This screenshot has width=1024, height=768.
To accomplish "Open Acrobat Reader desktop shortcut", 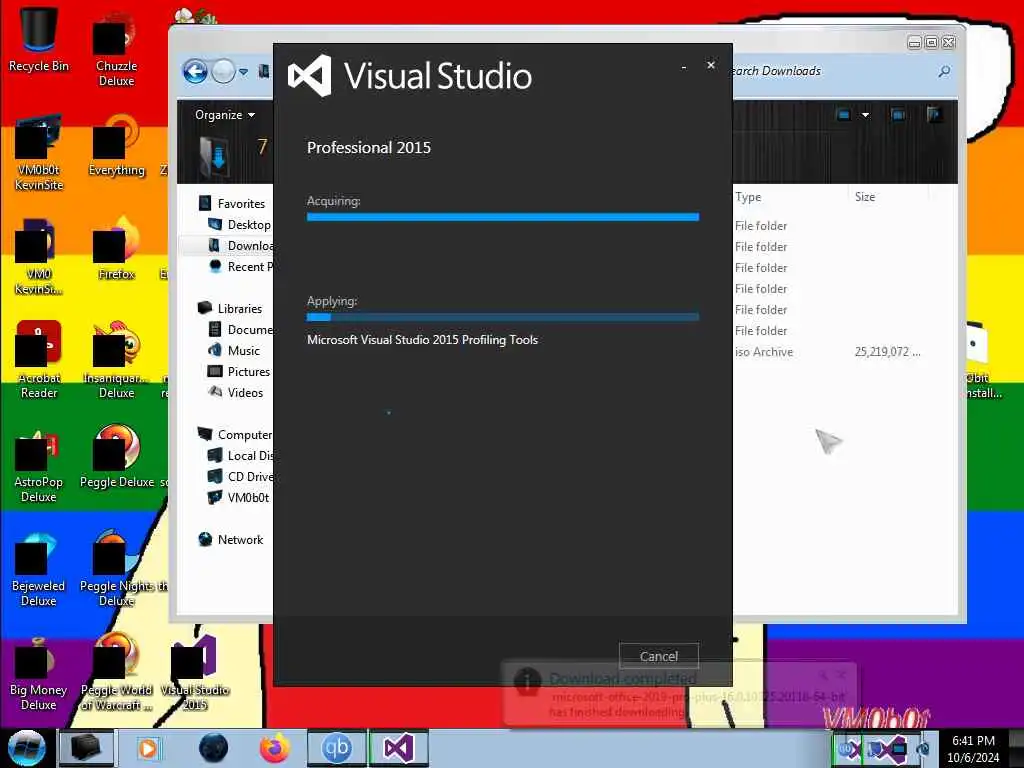I will [39, 360].
